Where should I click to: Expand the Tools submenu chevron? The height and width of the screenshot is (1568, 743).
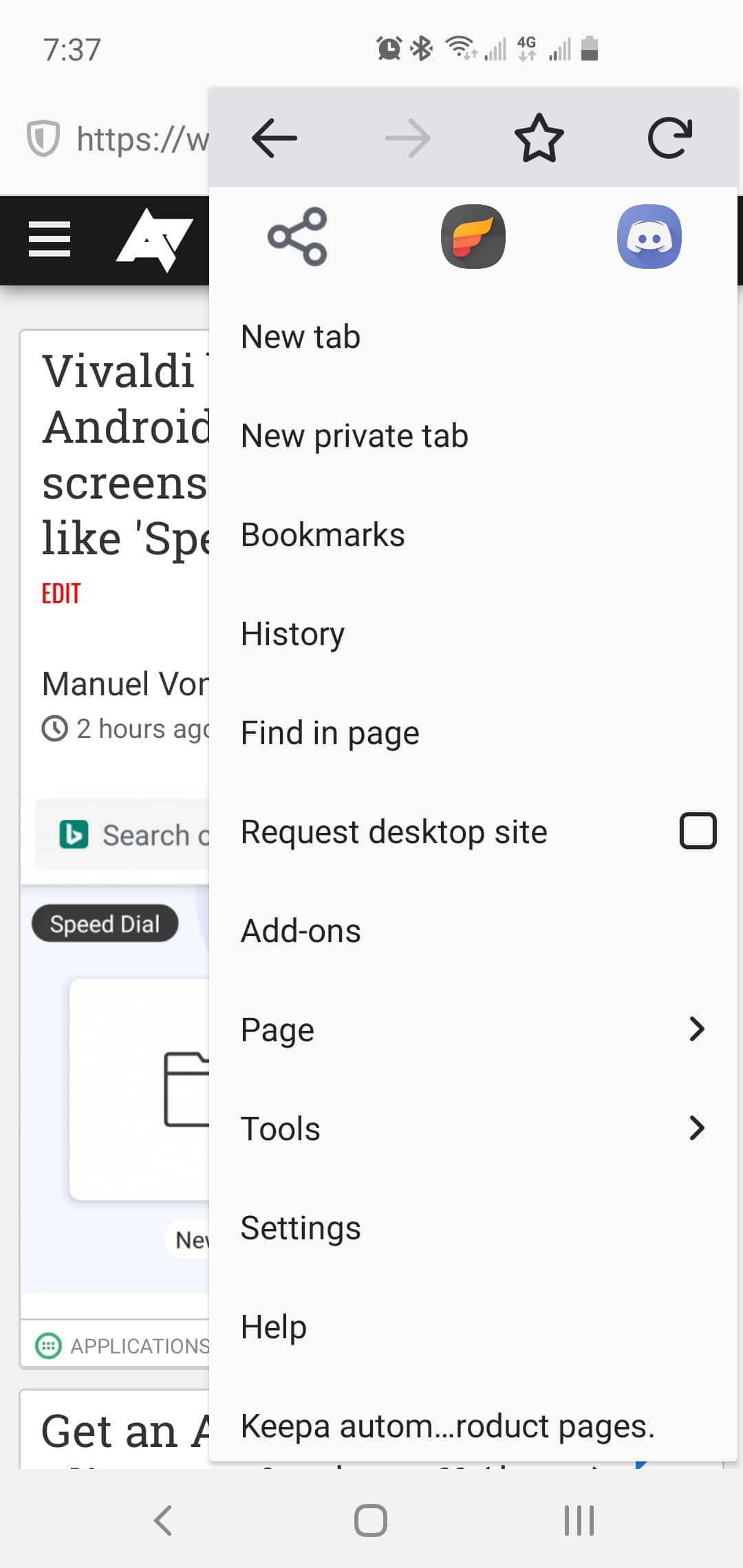[697, 1128]
